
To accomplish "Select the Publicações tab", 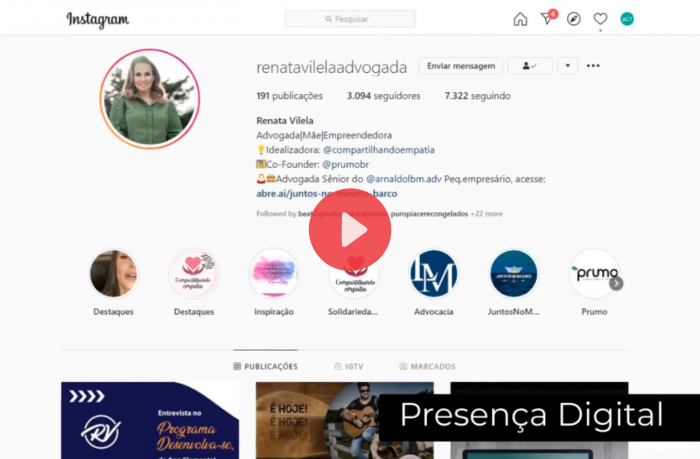I will click(x=265, y=367).
